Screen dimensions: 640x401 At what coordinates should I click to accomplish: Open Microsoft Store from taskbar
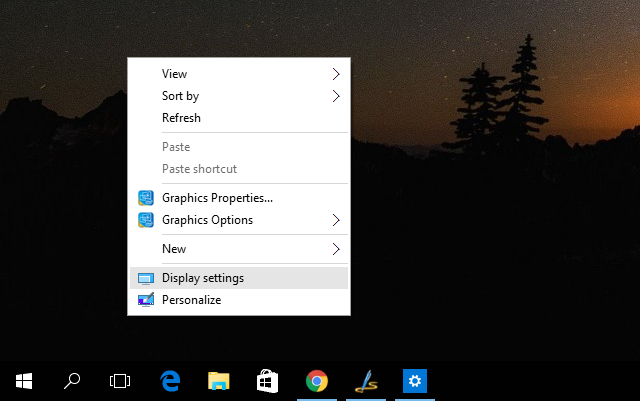(x=267, y=381)
